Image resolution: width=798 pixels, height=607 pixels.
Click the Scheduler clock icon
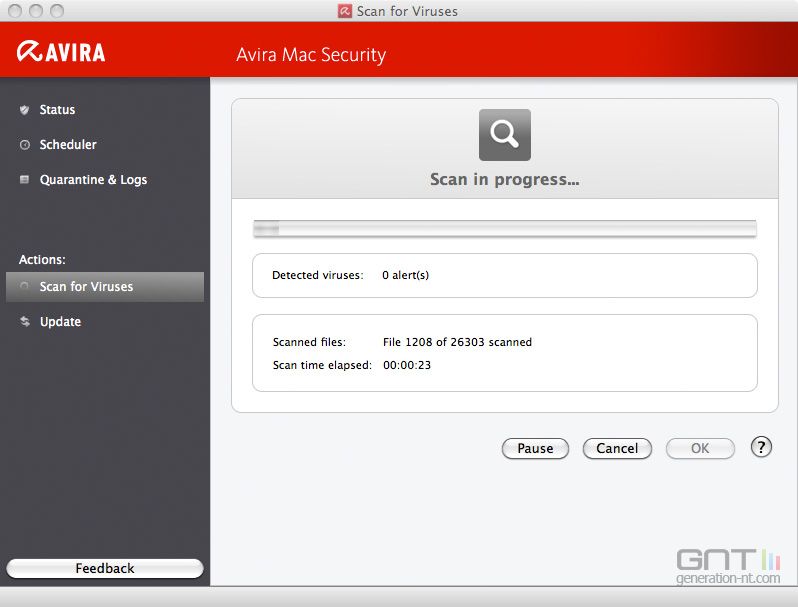tap(24, 144)
